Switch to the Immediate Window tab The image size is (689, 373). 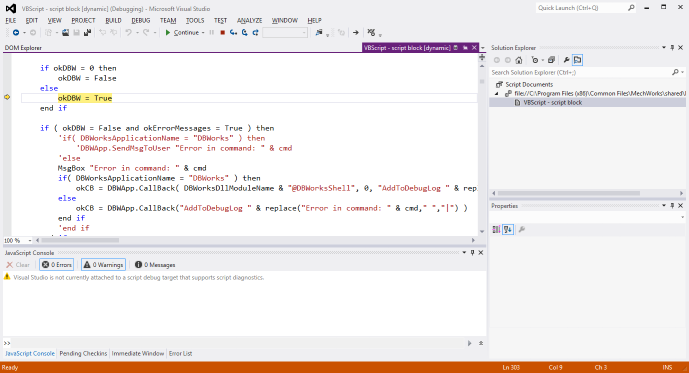coord(138,353)
